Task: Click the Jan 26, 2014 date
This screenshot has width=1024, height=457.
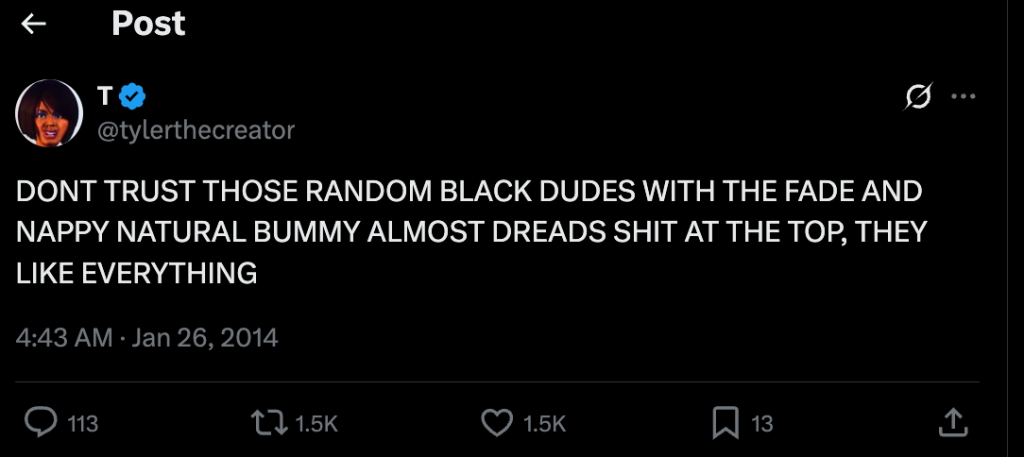Action: point(206,338)
